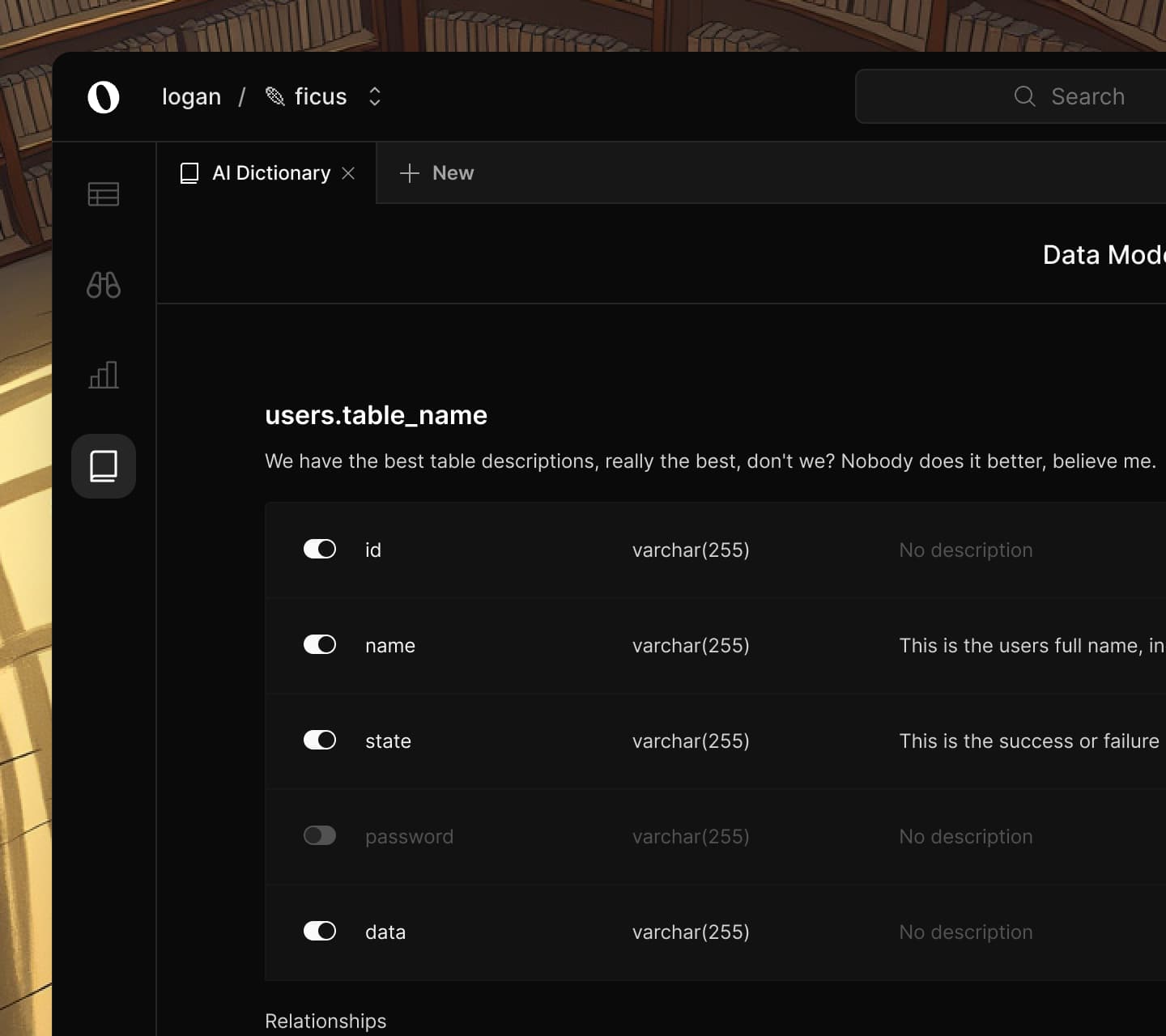
Task: Click No description in the password row
Action: 966,837
